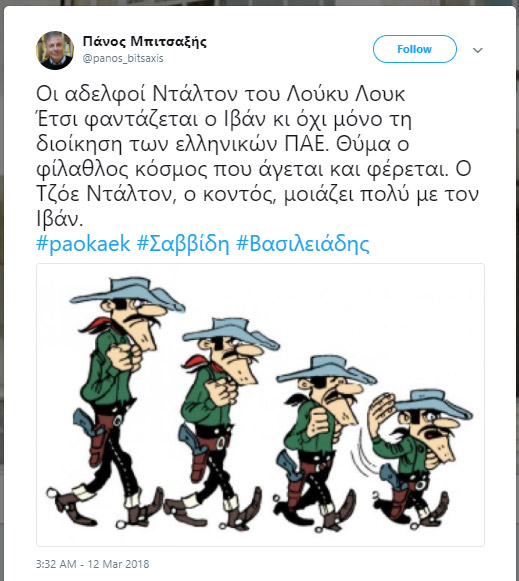Viewport: 519px width, 581px height.
Task: Click the tallest Dalton brother in image
Action: coord(115,402)
